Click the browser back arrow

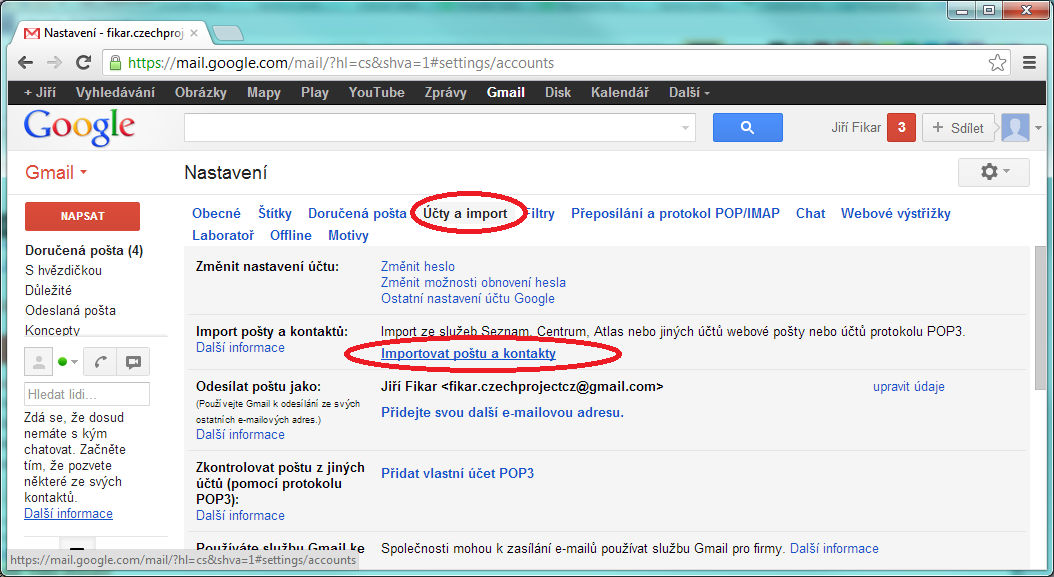[x=26, y=63]
